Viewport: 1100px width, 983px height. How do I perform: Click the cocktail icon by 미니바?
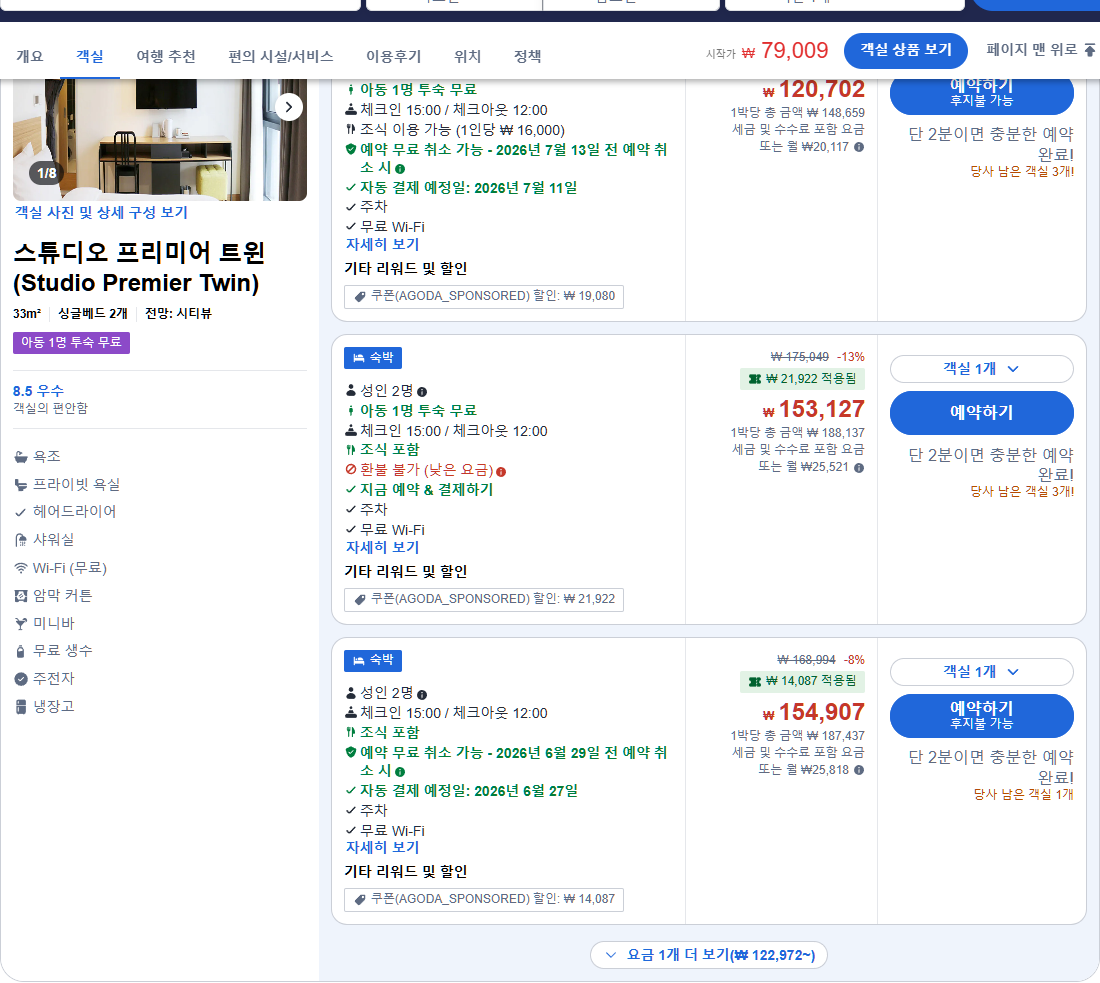click(21, 624)
